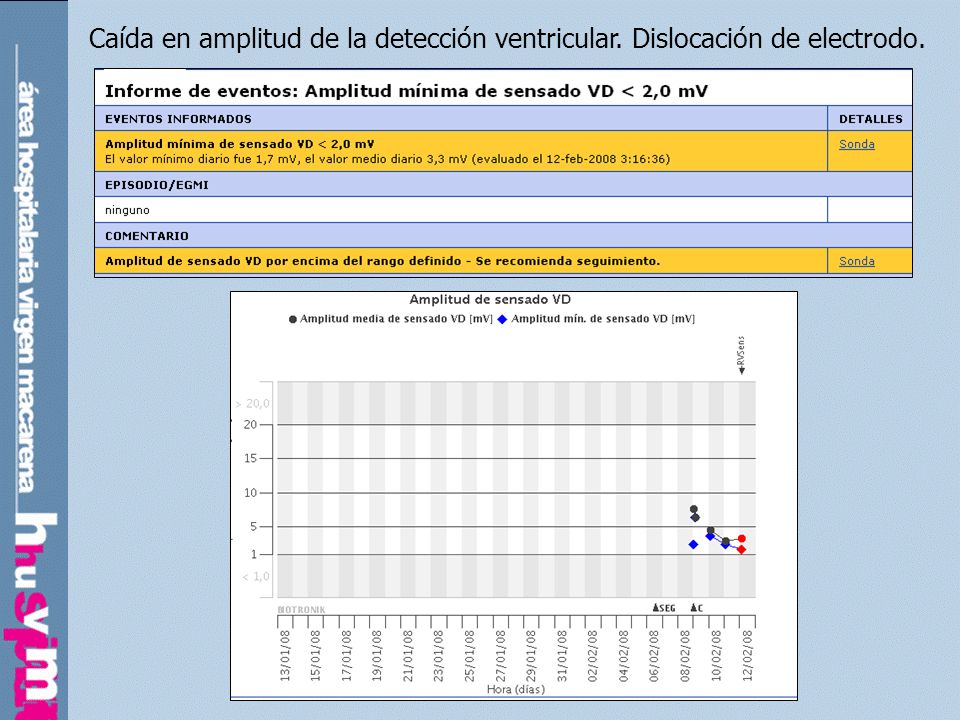The image size is (960, 720).
Task: Click the slide title 'Caída en amplitud de la detección ventricular'
Action: click(x=355, y=39)
